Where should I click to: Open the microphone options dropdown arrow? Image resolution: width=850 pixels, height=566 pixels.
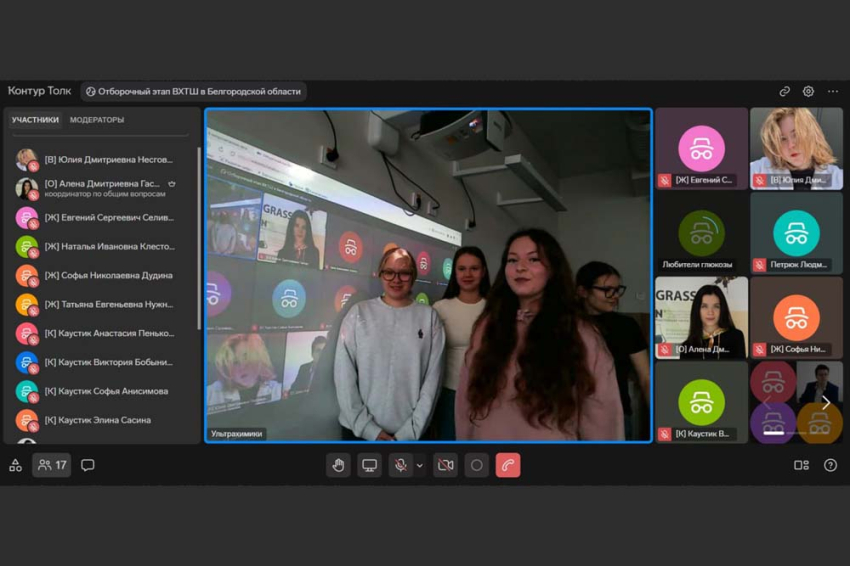pyautogui.click(x=420, y=465)
